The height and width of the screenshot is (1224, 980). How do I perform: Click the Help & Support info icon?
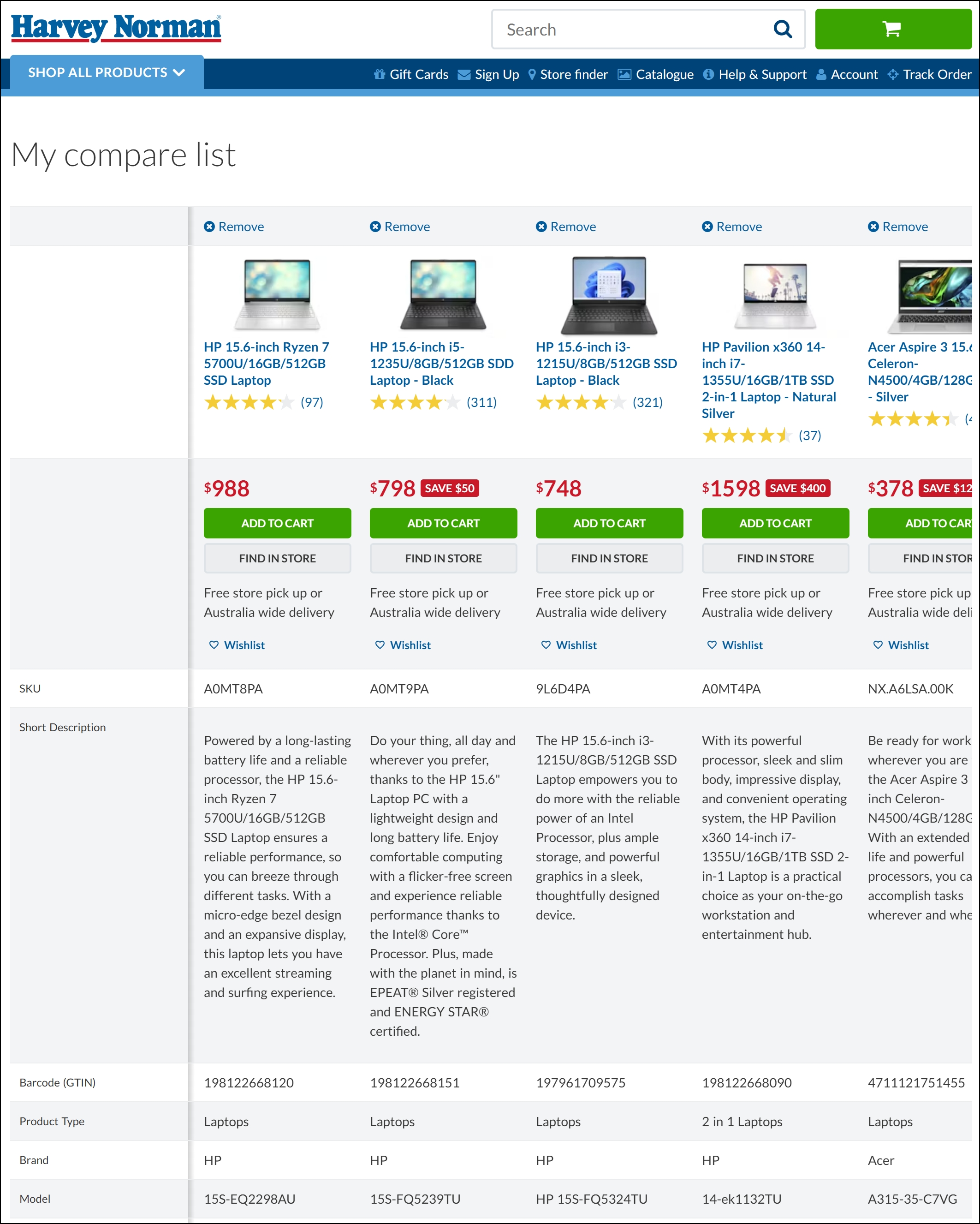pos(708,74)
